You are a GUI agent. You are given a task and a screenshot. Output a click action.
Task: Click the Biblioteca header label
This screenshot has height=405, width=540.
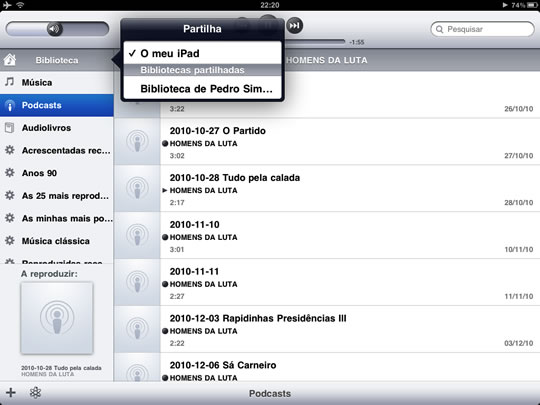point(57,60)
